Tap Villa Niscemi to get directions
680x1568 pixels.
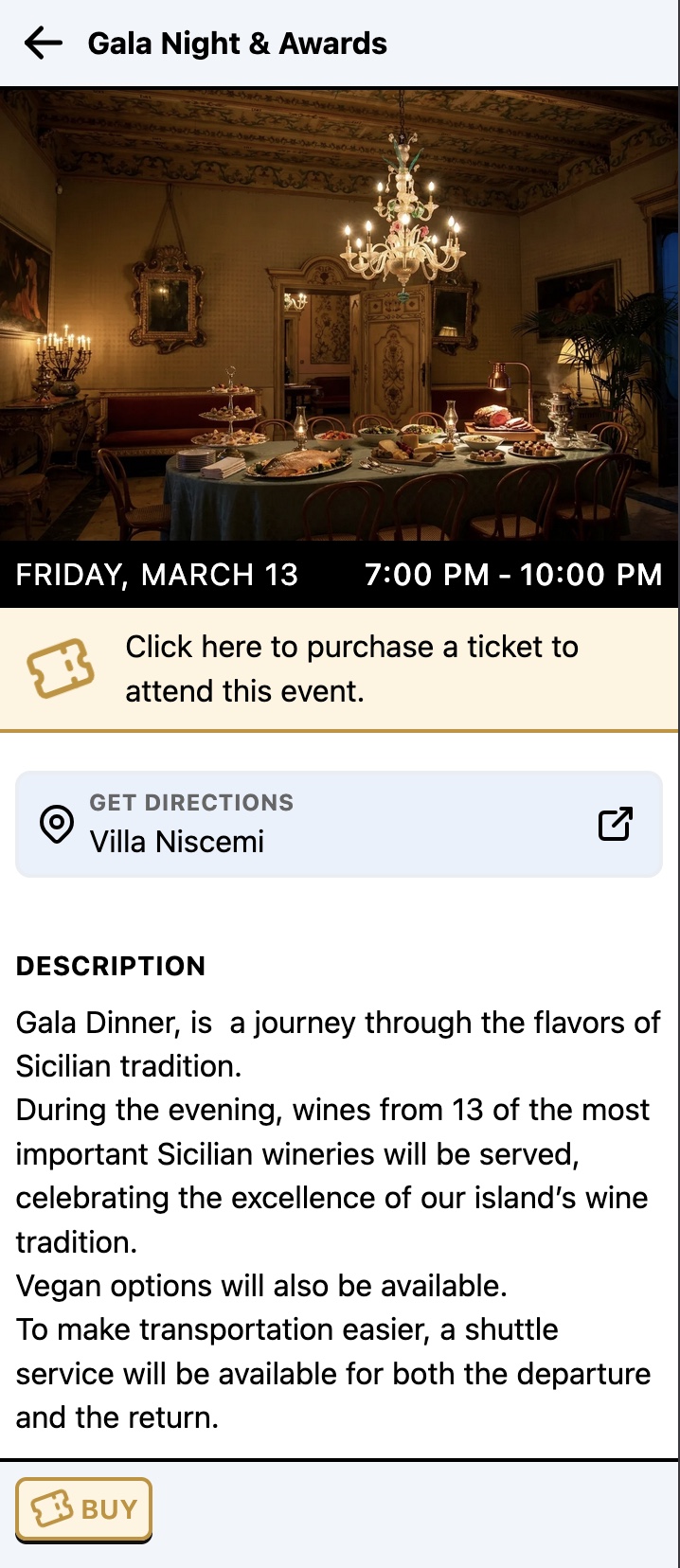tap(176, 842)
